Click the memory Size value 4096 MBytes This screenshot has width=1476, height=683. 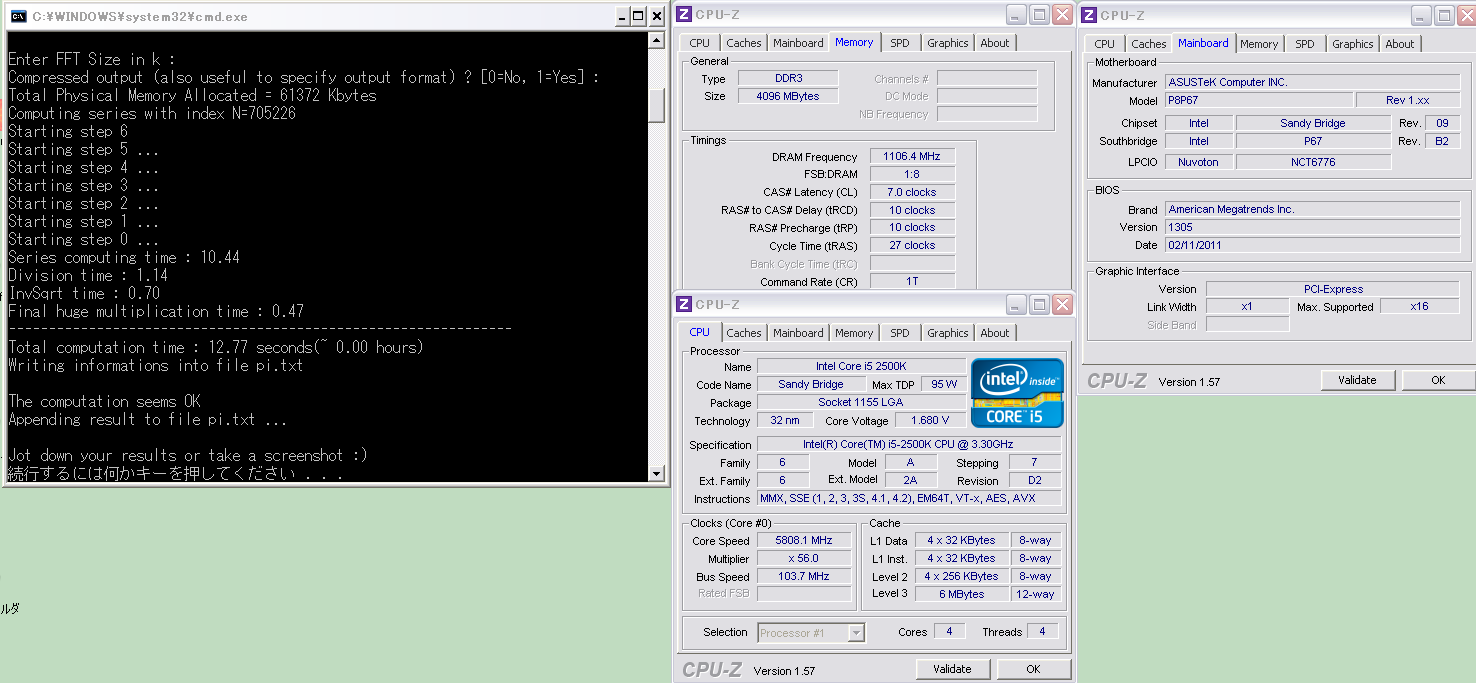pyautogui.click(x=788, y=96)
